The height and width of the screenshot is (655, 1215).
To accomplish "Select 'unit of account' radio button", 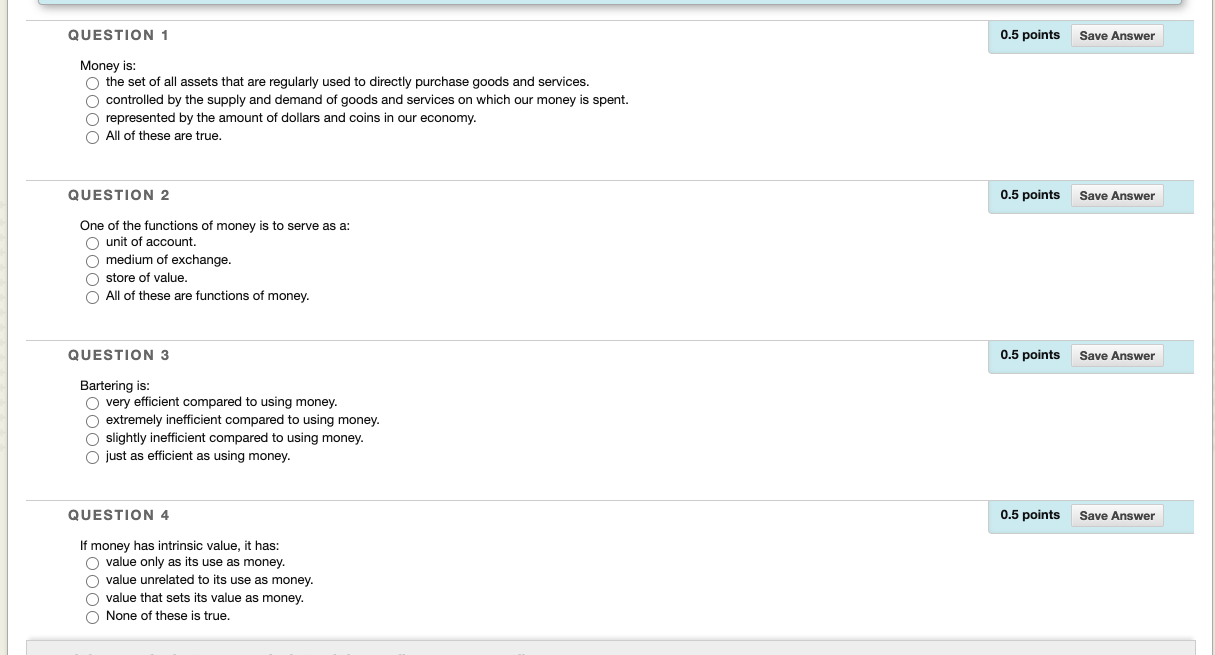I will (x=93, y=243).
